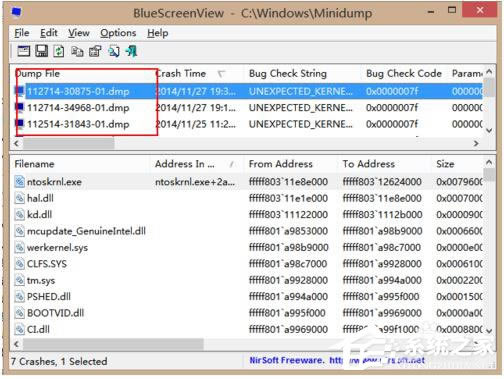Screen dimensions: 504x379
Task: Open the View menu
Action: (79, 33)
